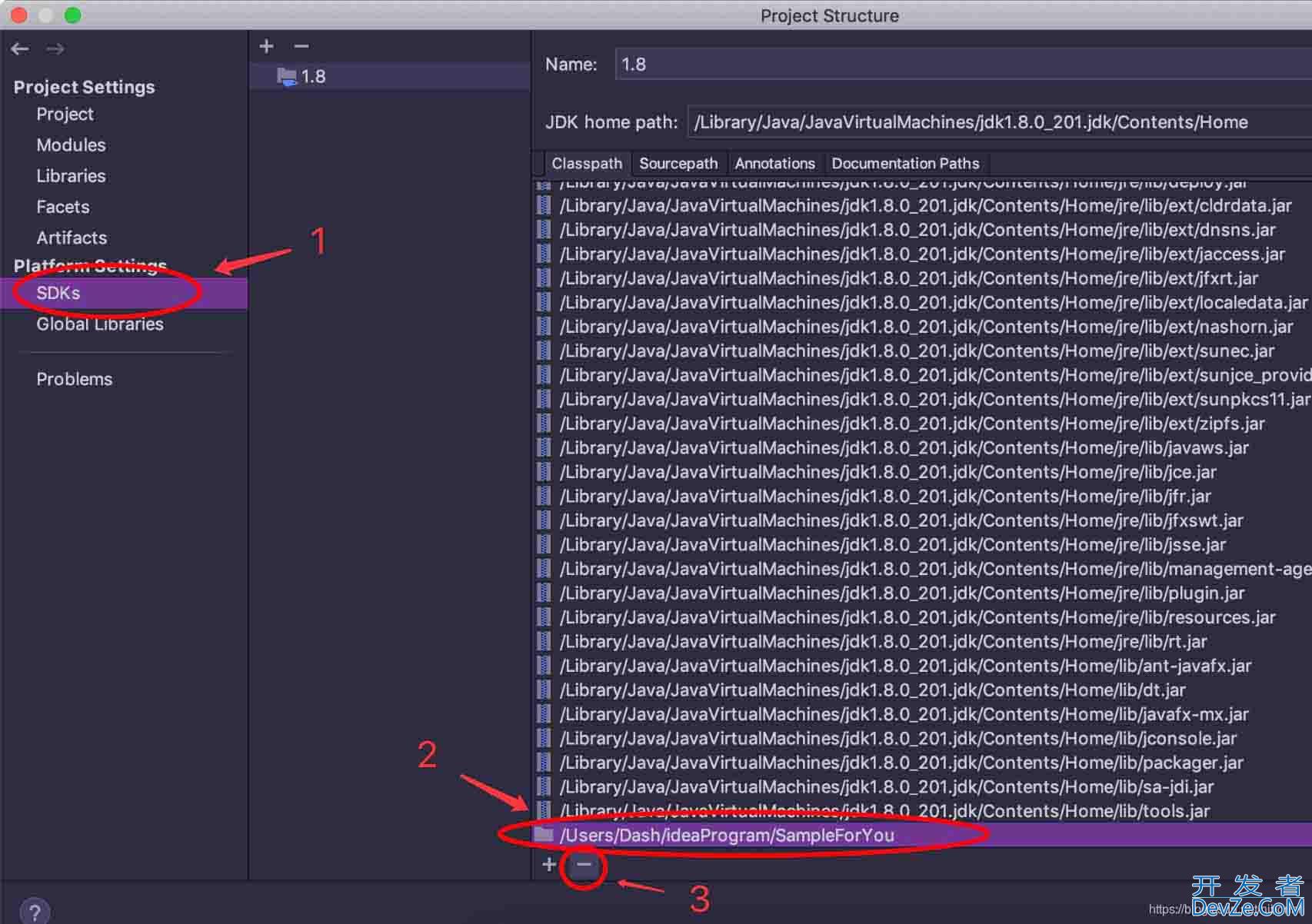Select the jre/lib/jsse.jar row
The width and height of the screenshot is (1312, 924).
923,544
